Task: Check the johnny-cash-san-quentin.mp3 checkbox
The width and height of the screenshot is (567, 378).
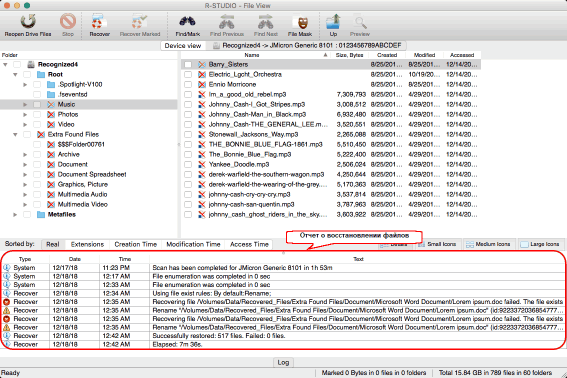Action: pos(188,204)
